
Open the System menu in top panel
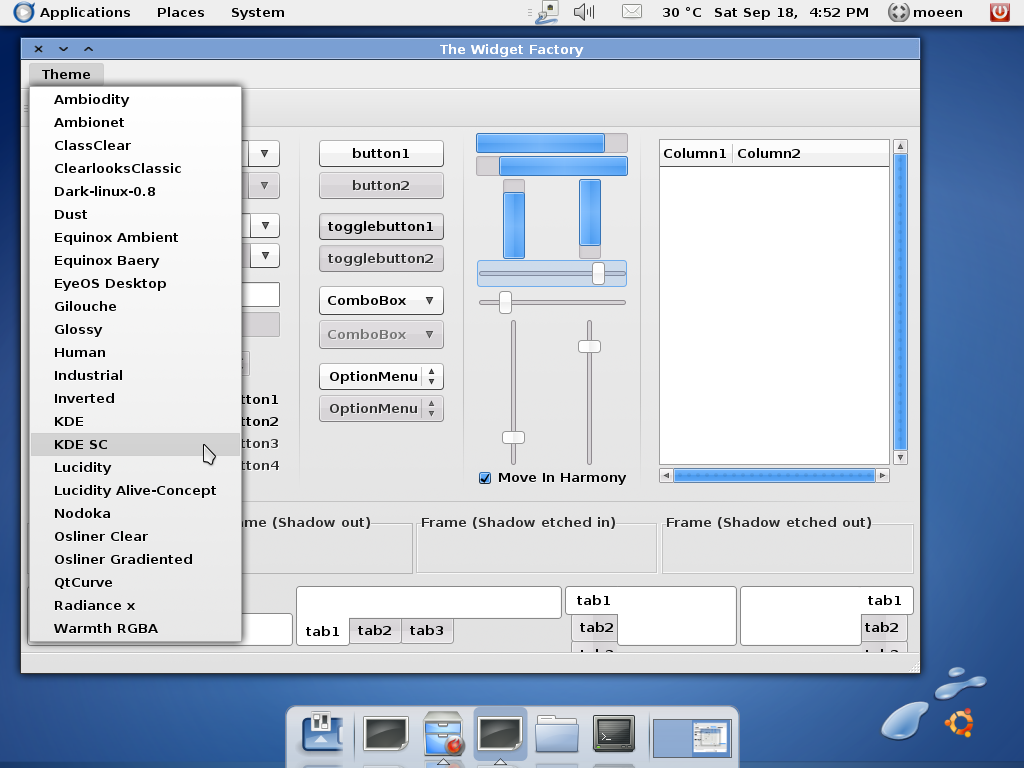[258, 12]
